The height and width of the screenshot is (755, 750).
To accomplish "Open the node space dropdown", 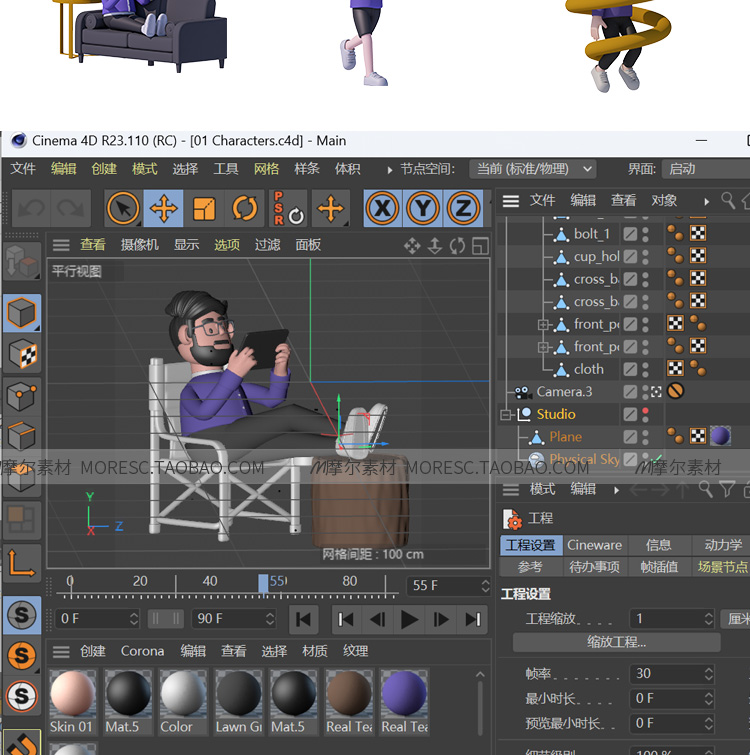I will pyautogui.click(x=533, y=169).
